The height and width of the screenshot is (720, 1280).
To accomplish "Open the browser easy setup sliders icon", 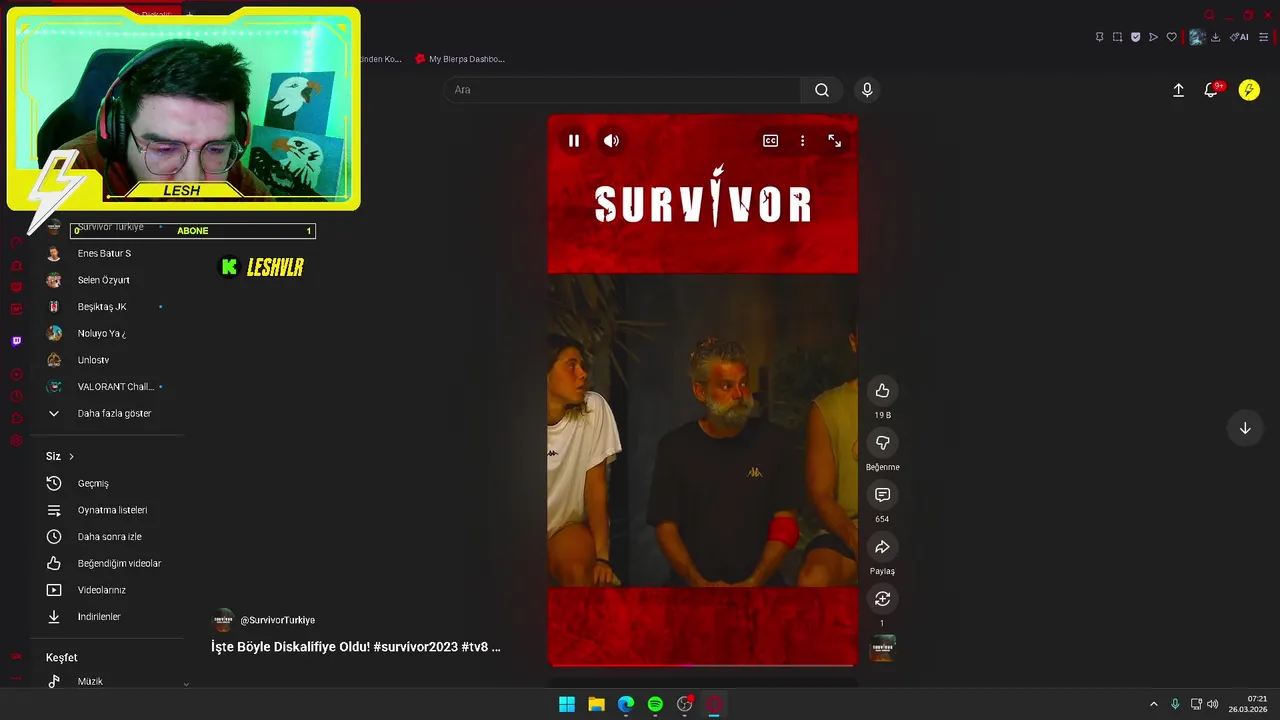I will point(1263,37).
